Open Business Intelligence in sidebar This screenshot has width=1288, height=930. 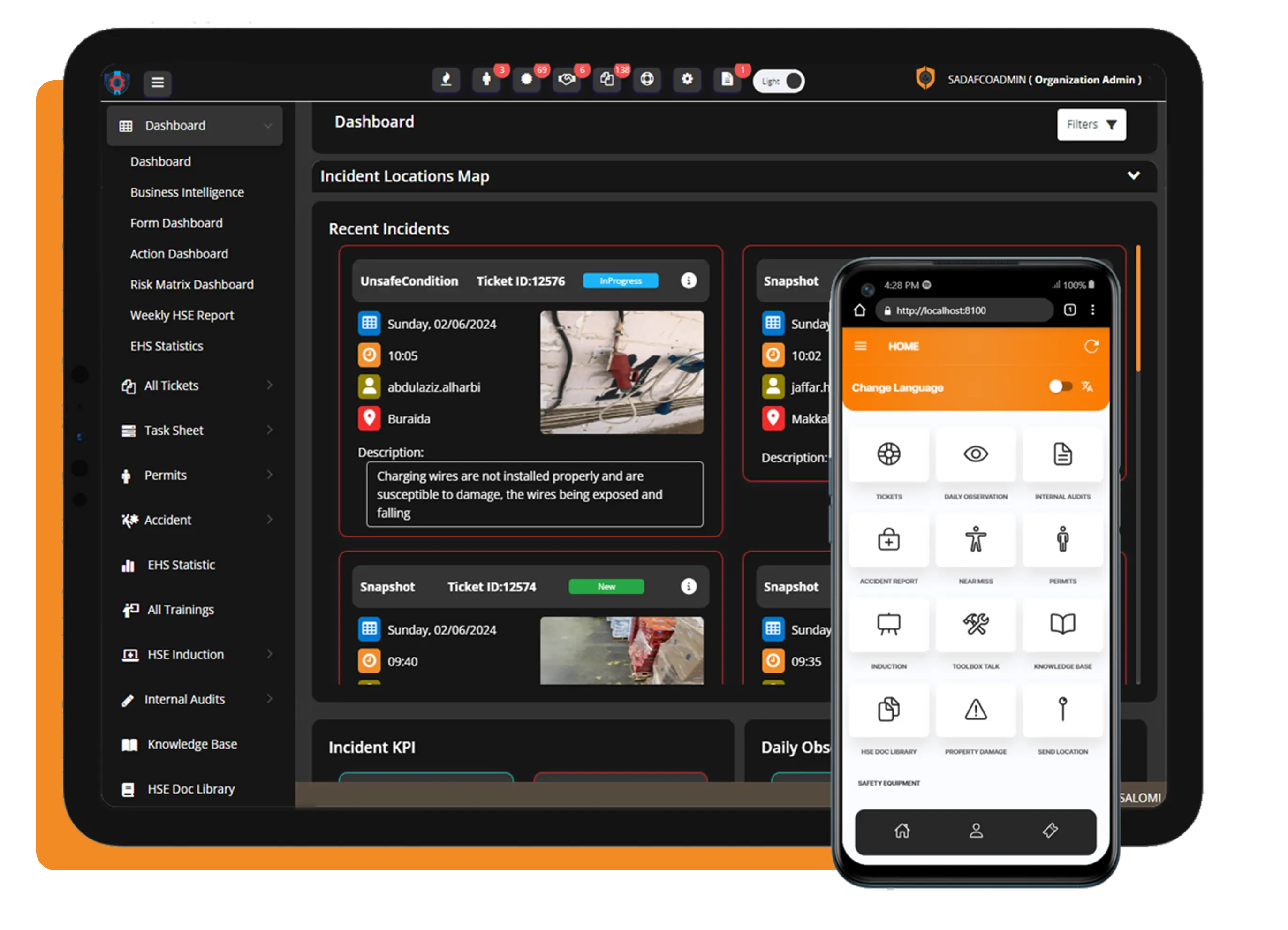(187, 192)
